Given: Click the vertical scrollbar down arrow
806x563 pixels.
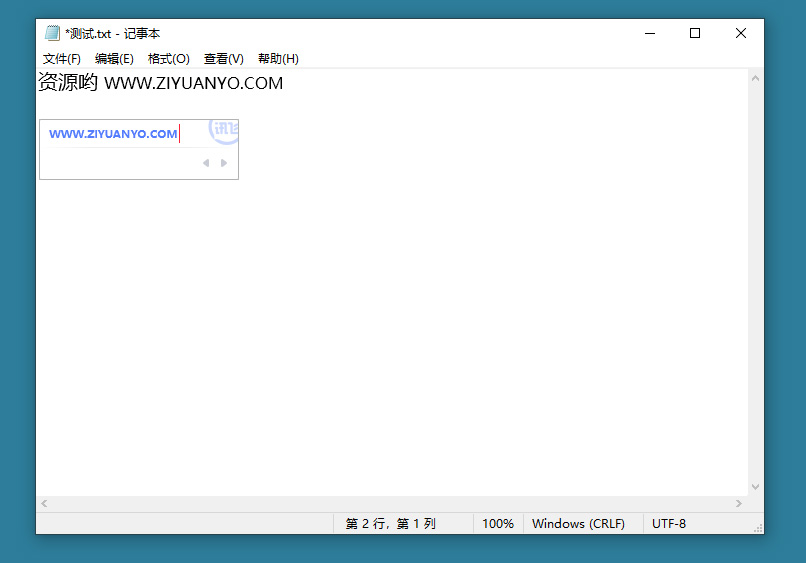Looking at the screenshot, I should tap(755, 486).
